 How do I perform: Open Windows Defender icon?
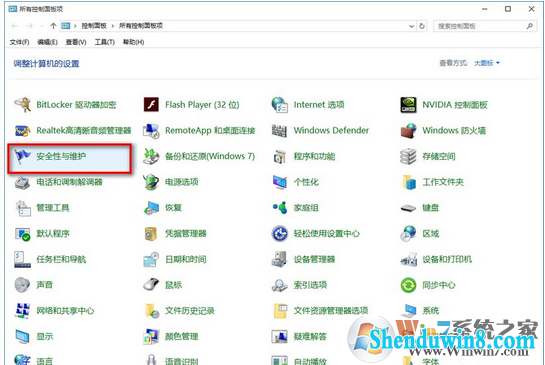coord(279,131)
